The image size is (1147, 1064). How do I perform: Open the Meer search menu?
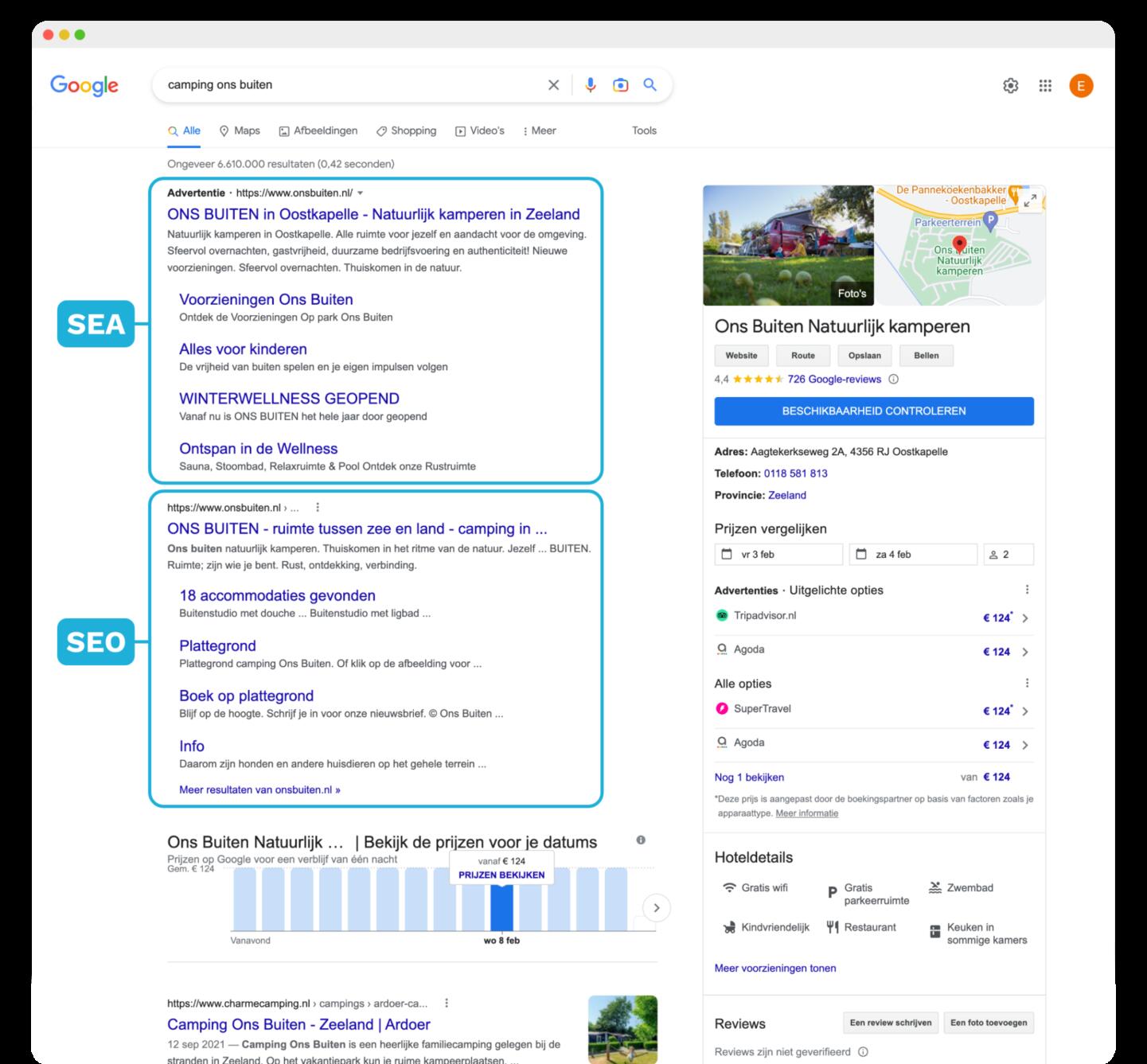click(539, 131)
